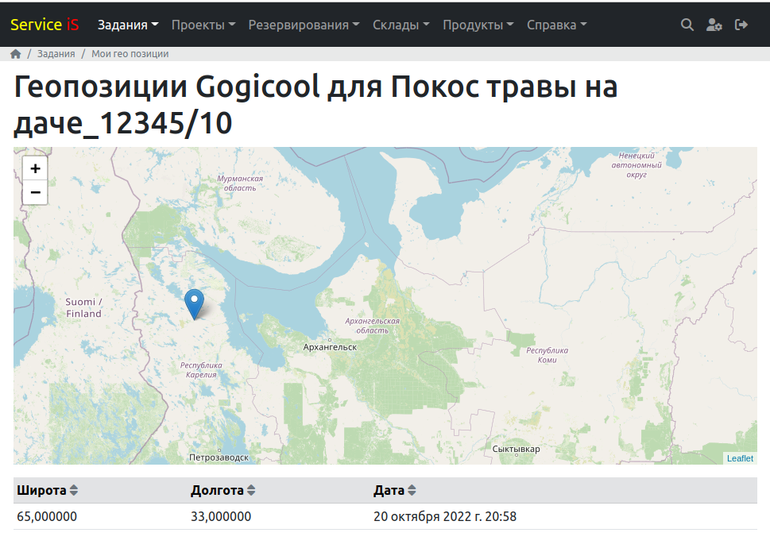The width and height of the screenshot is (770, 552).
Task: Select longitude value 33,000000
Action: pos(221,516)
